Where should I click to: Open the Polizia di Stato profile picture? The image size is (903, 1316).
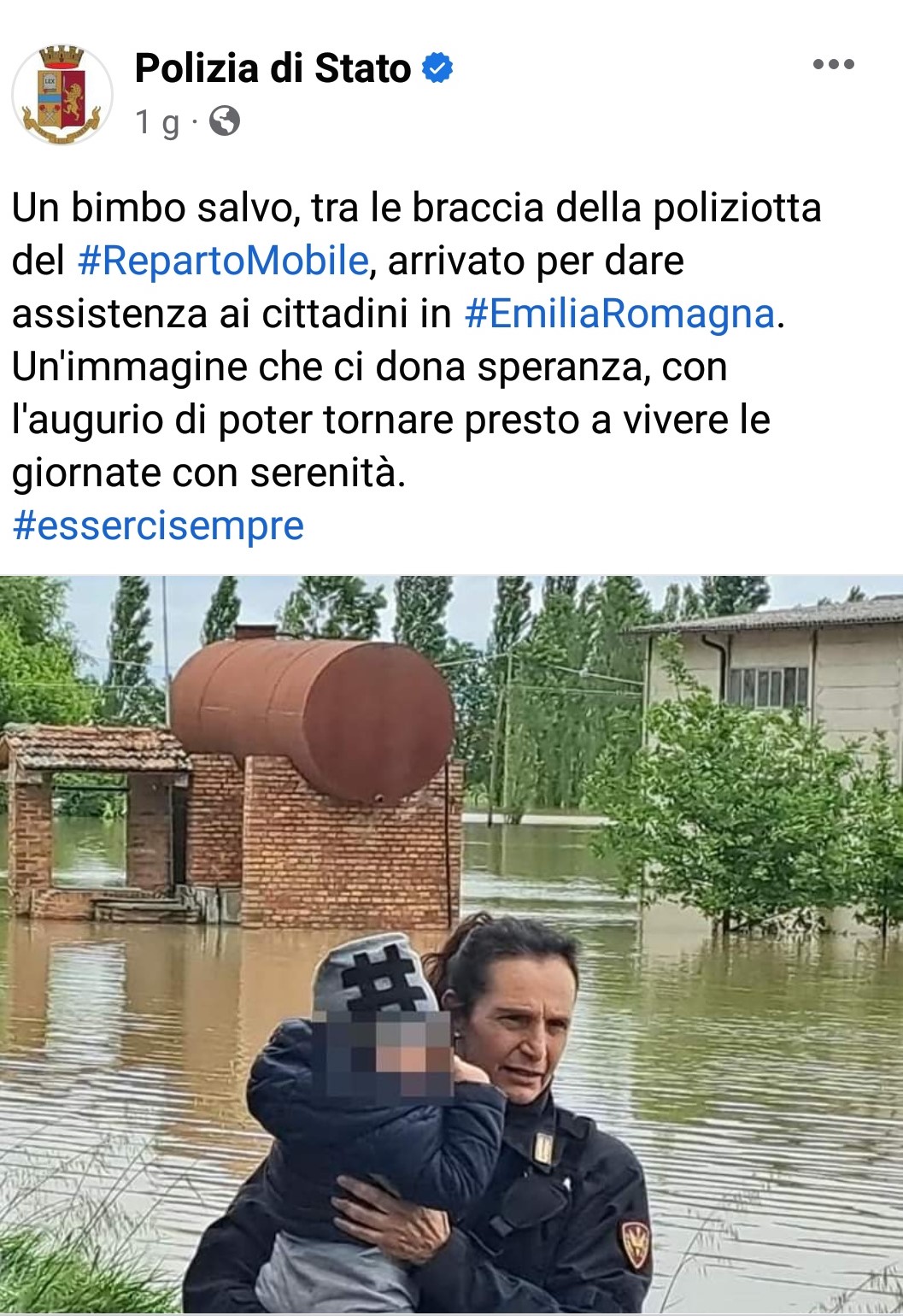pyautogui.click(x=62, y=95)
